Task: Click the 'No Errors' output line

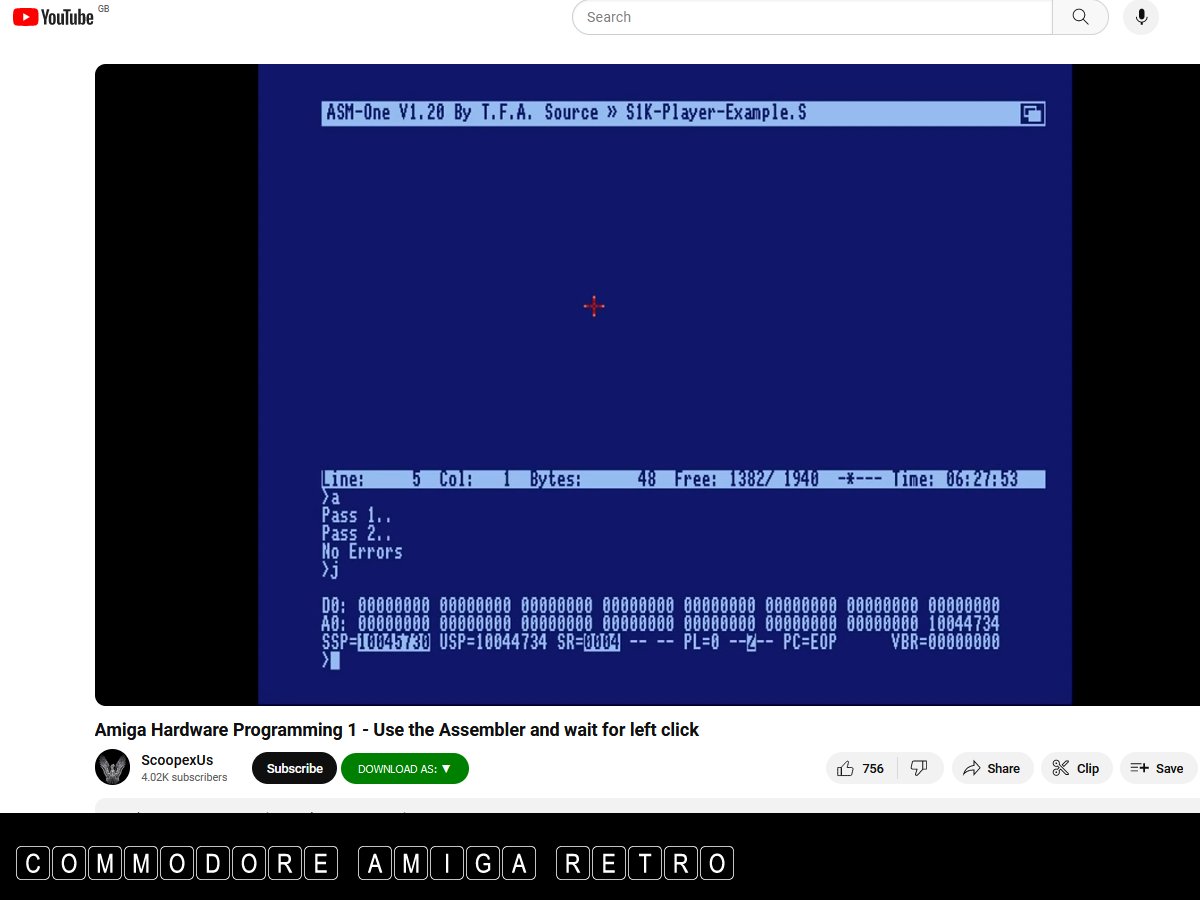Action: (362, 552)
